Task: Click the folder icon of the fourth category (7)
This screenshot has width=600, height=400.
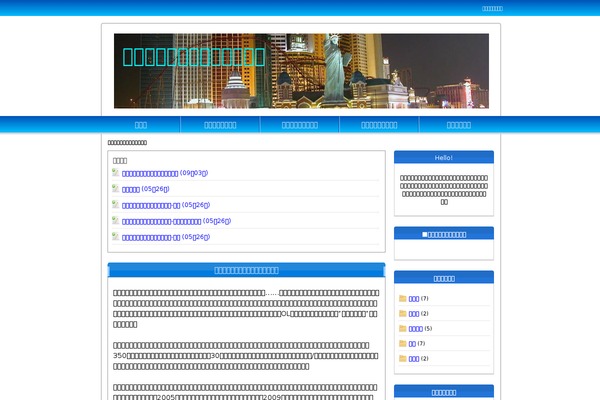Action: (403, 343)
